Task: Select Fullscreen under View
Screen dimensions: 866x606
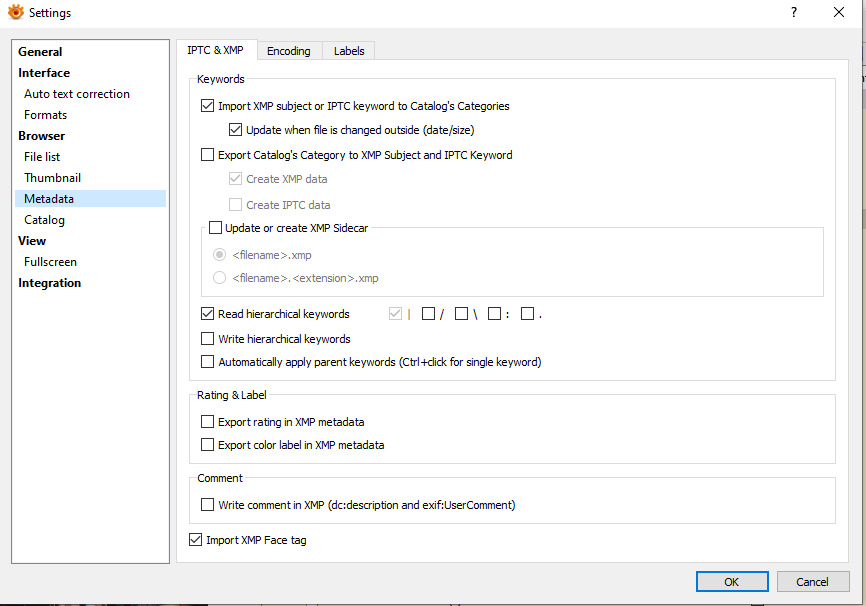Action: (x=50, y=262)
